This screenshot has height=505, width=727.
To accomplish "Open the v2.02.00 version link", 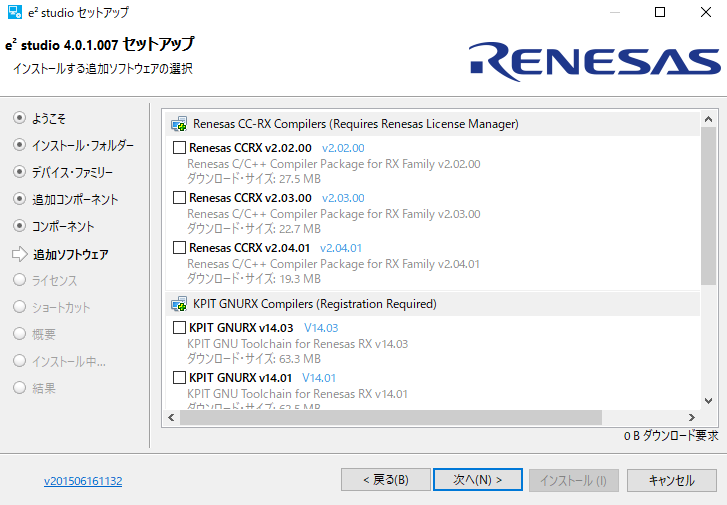I will (x=343, y=148).
